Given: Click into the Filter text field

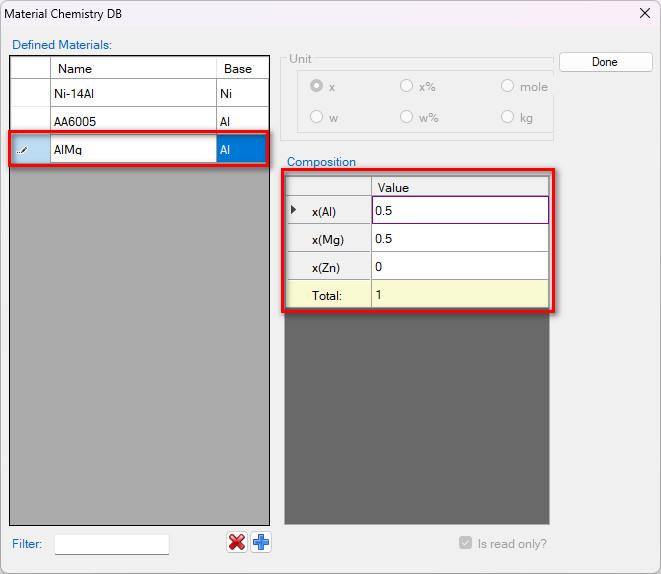Looking at the screenshot, I should (112, 544).
